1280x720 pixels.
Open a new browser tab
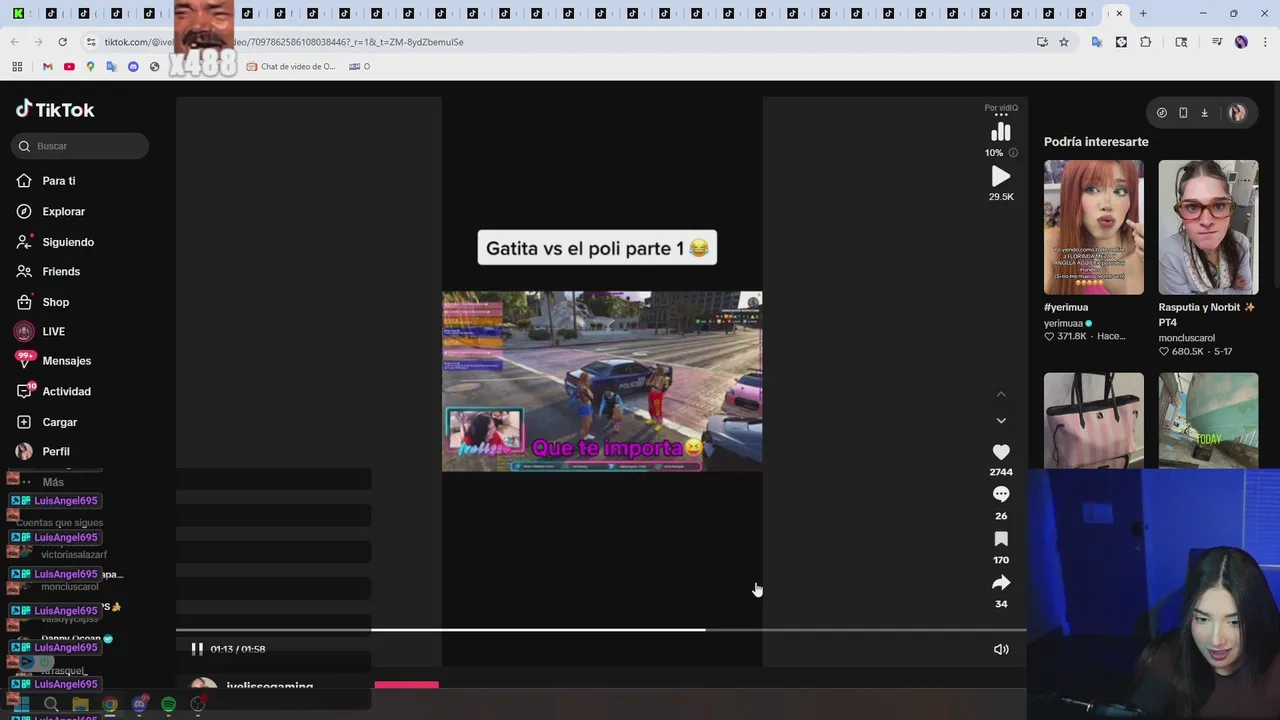click(1143, 14)
